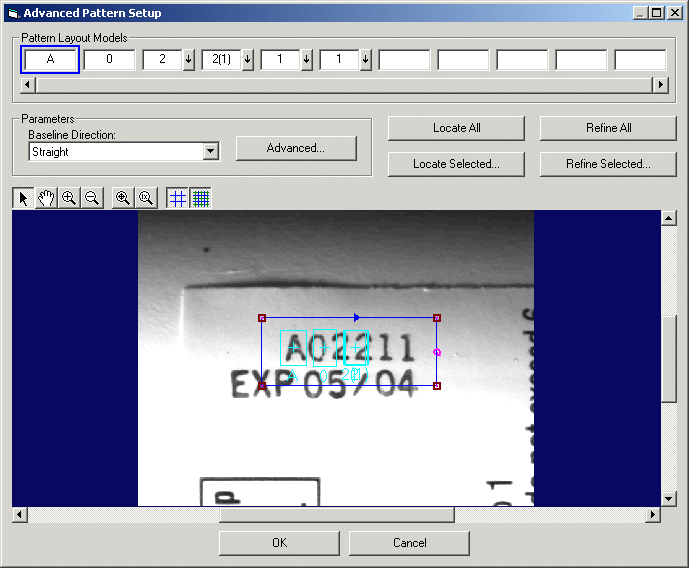
Task: Toggle the coarse grid overlay icon
Action: pos(178,198)
